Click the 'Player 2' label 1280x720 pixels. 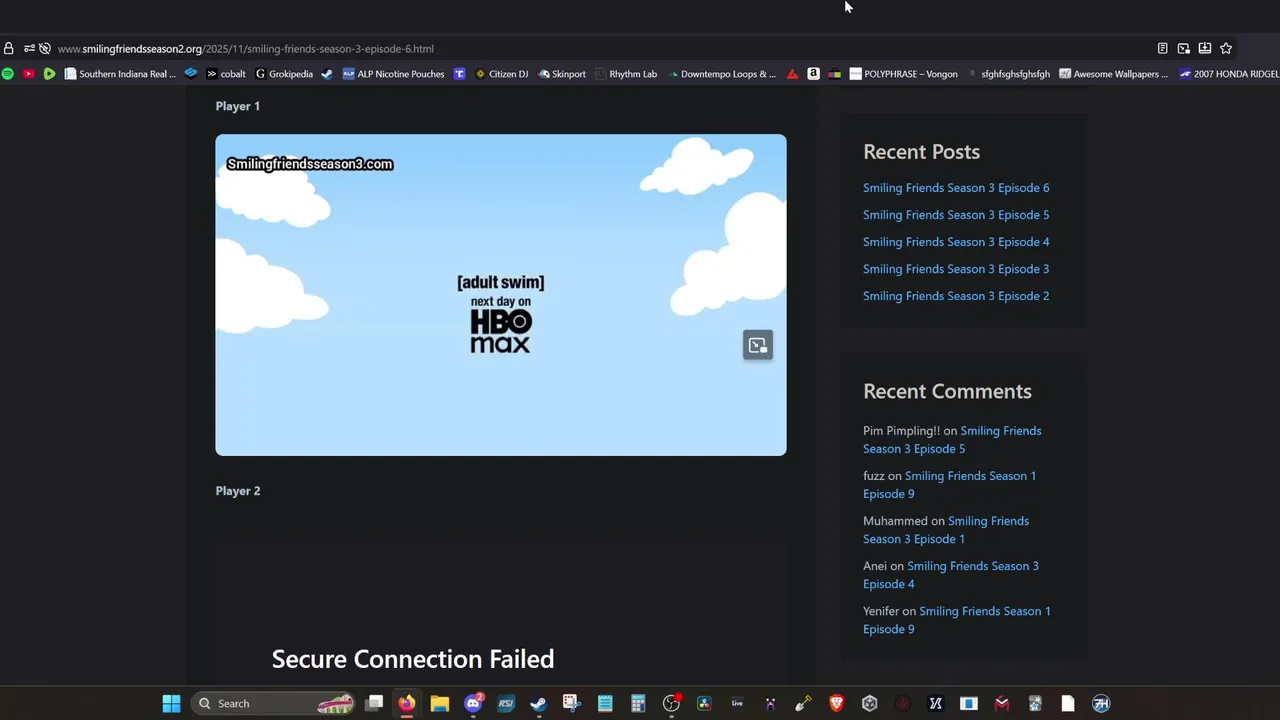coord(238,491)
